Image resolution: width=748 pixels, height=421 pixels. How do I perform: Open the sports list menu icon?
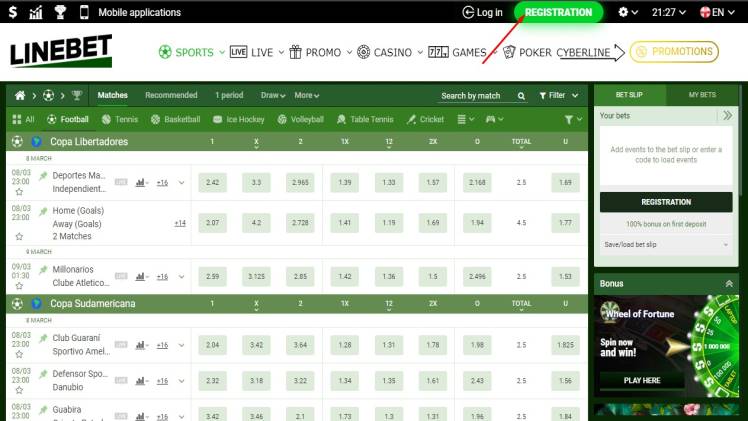tap(466, 119)
